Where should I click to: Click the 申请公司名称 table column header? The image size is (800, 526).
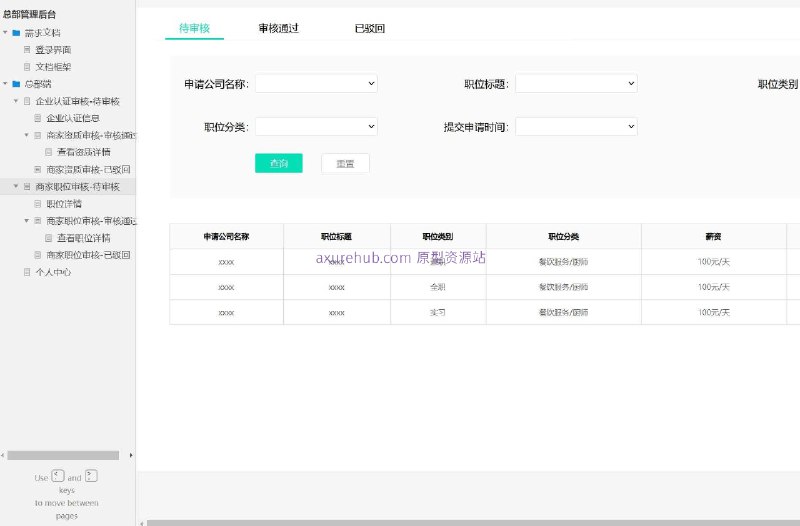click(226, 236)
